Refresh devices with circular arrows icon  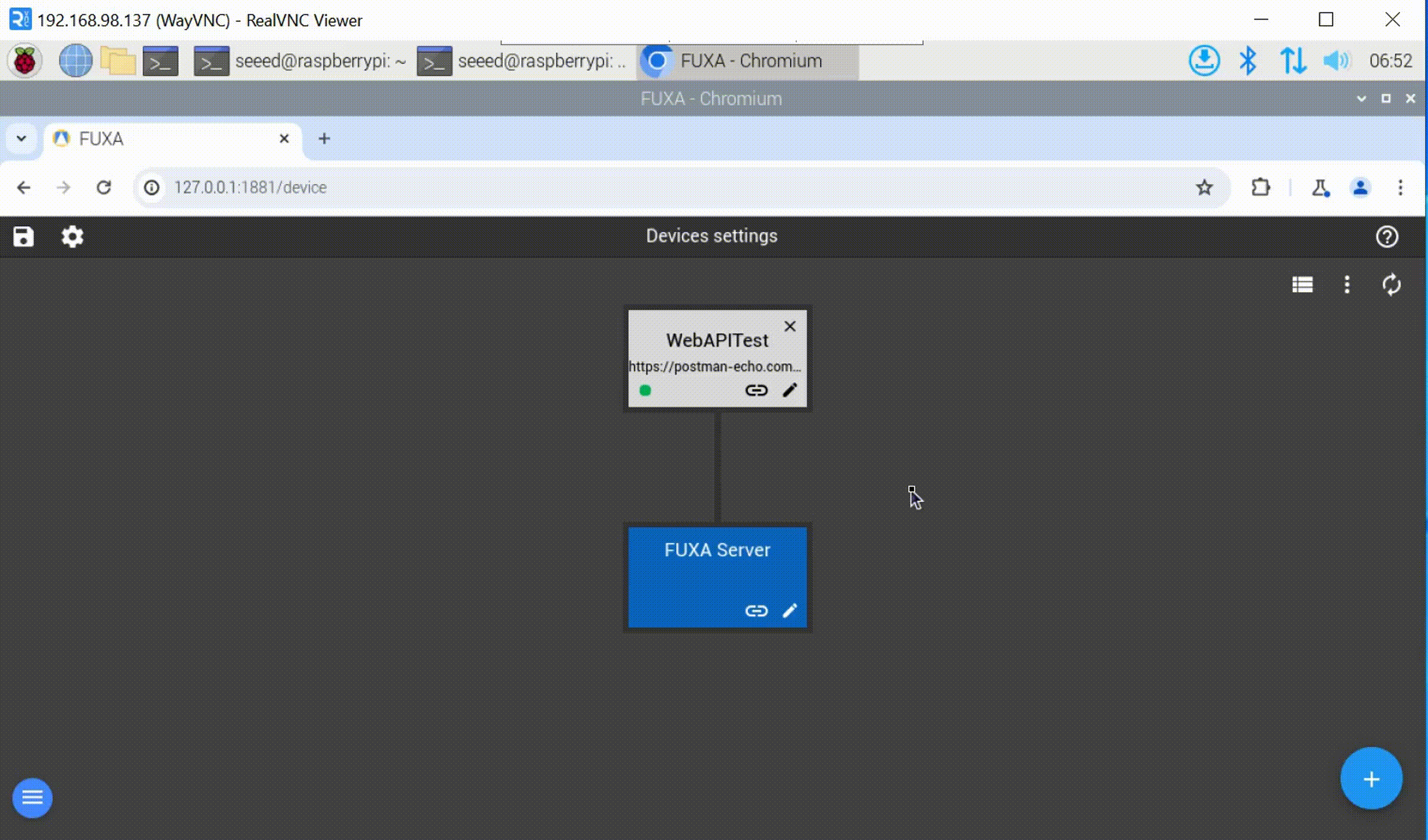click(x=1391, y=284)
